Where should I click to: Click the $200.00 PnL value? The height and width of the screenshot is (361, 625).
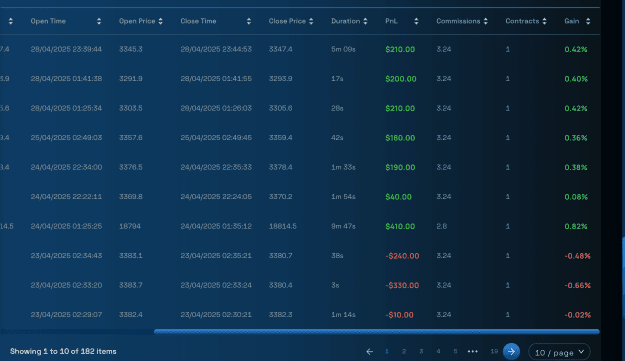point(401,79)
